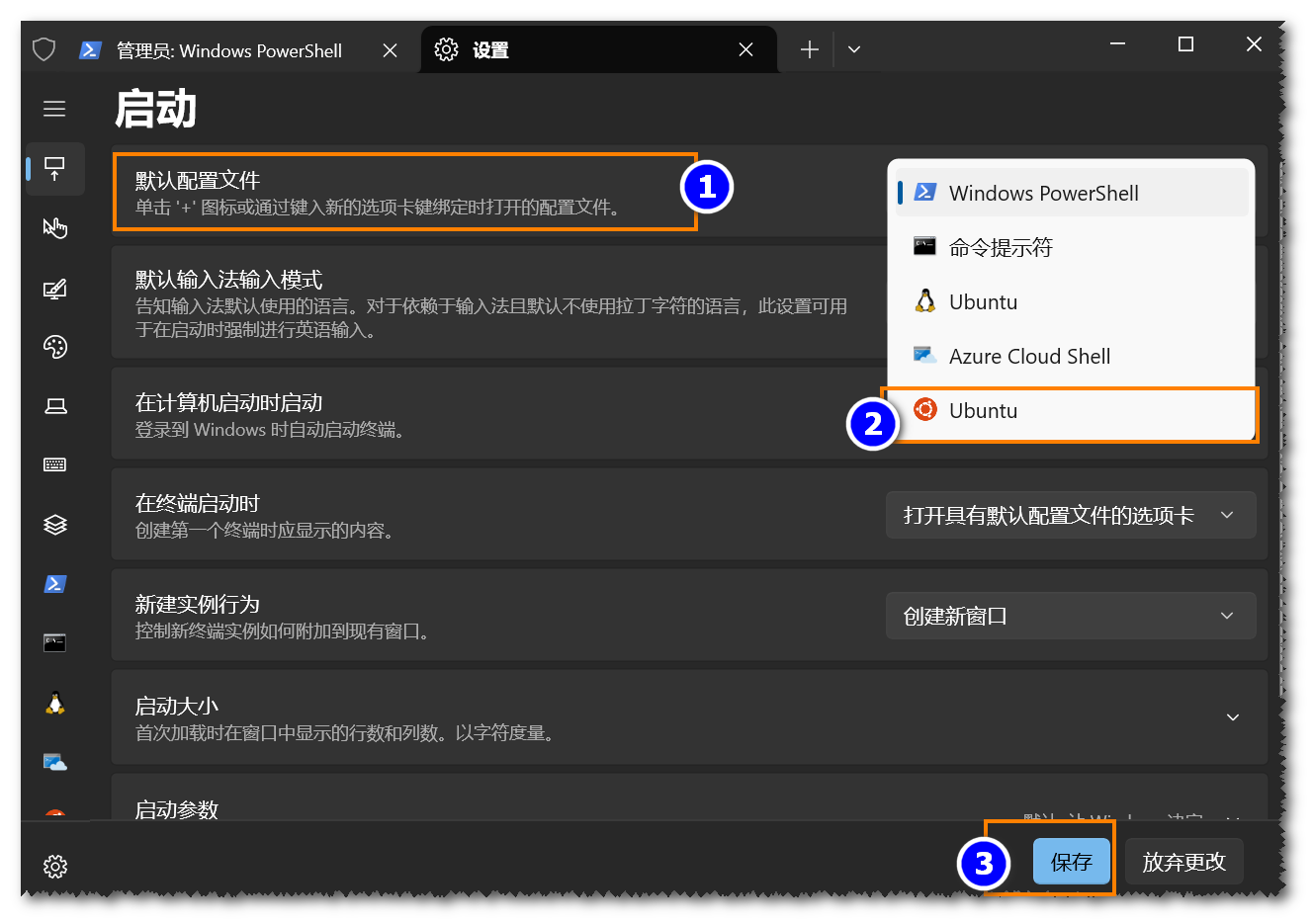Switch to the 设置 tab
1313x924 pixels.
pyautogui.click(x=598, y=50)
